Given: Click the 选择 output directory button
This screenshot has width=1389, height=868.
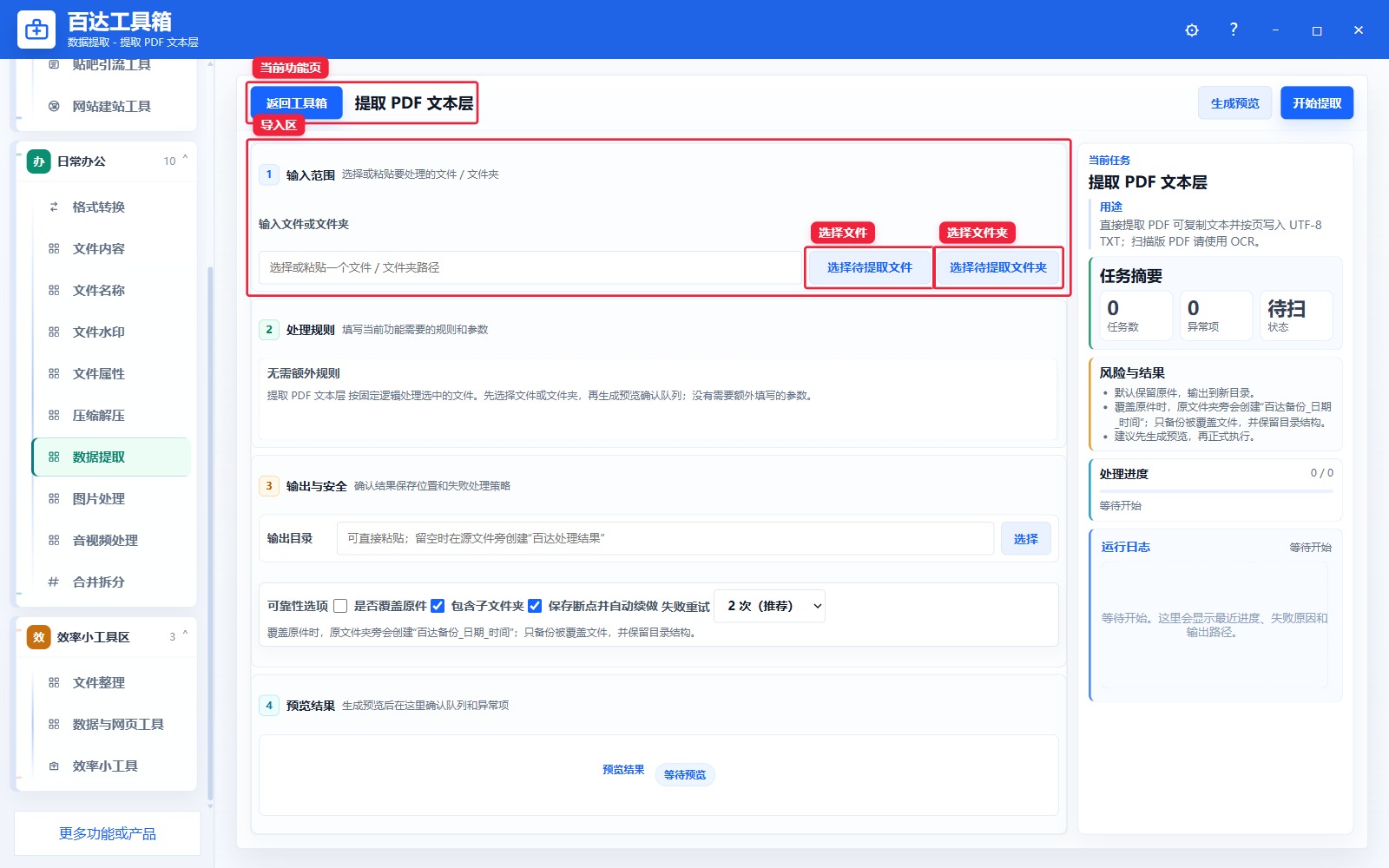Looking at the screenshot, I should pyautogui.click(x=1025, y=538).
